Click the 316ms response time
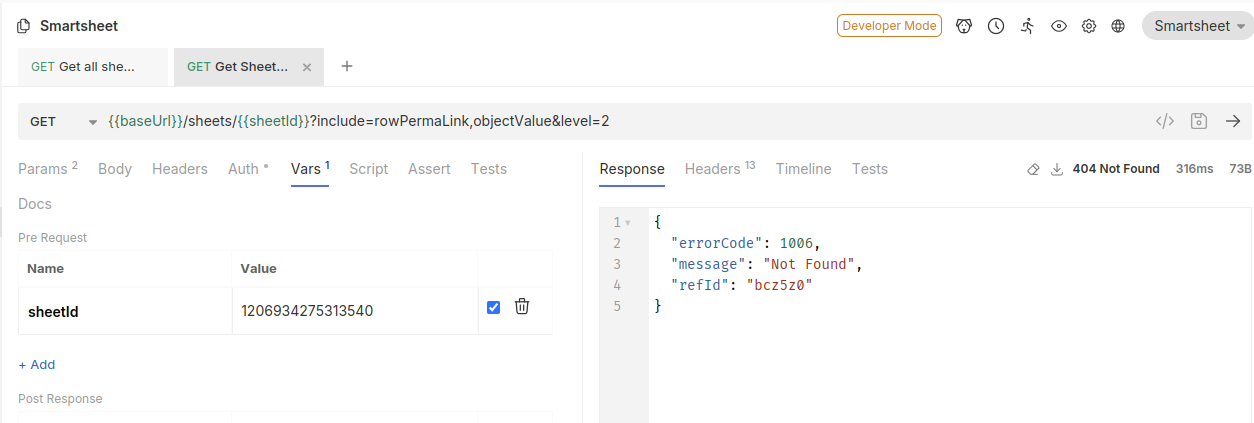This screenshot has height=423, width=1254. pyautogui.click(x=1194, y=169)
